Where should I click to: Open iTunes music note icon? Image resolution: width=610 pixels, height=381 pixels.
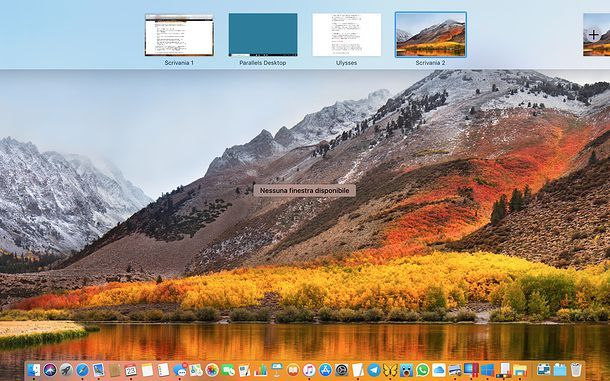click(x=309, y=370)
